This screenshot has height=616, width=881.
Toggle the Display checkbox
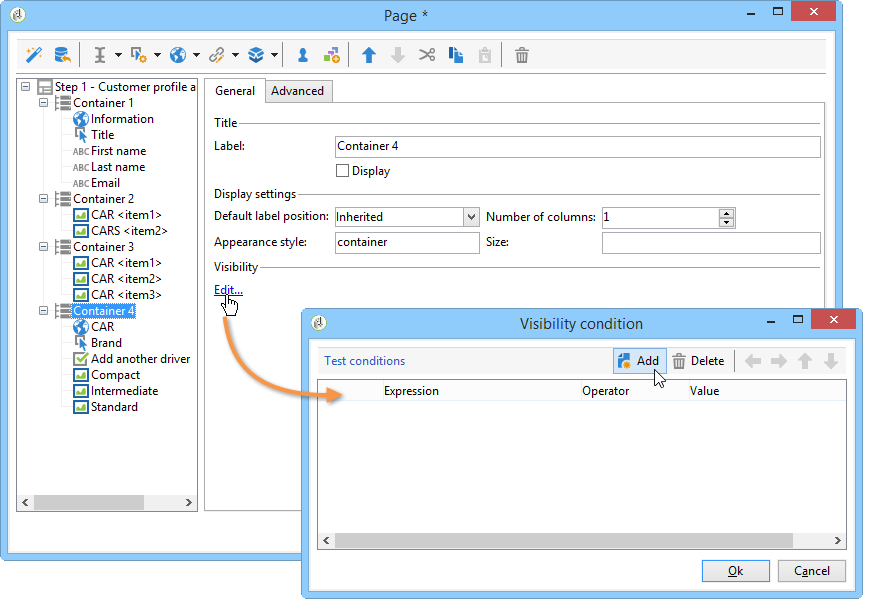coord(342,171)
